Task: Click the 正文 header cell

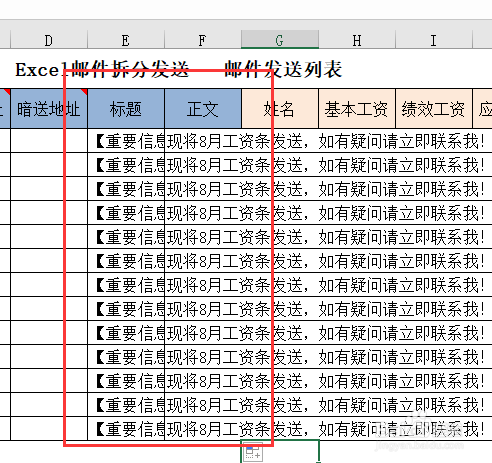Action: pos(203,109)
